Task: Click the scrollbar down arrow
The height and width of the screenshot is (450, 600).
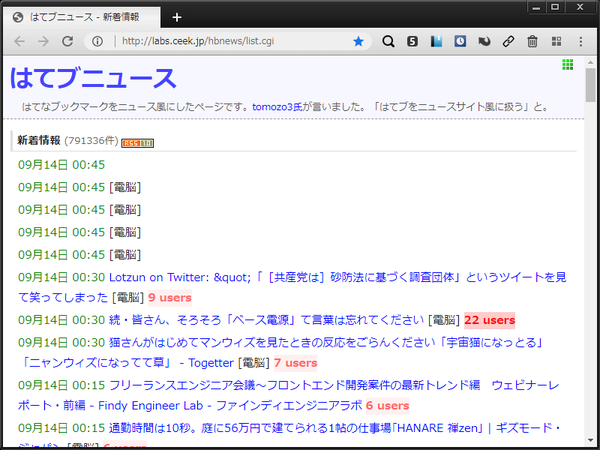Action: point(590,441)
